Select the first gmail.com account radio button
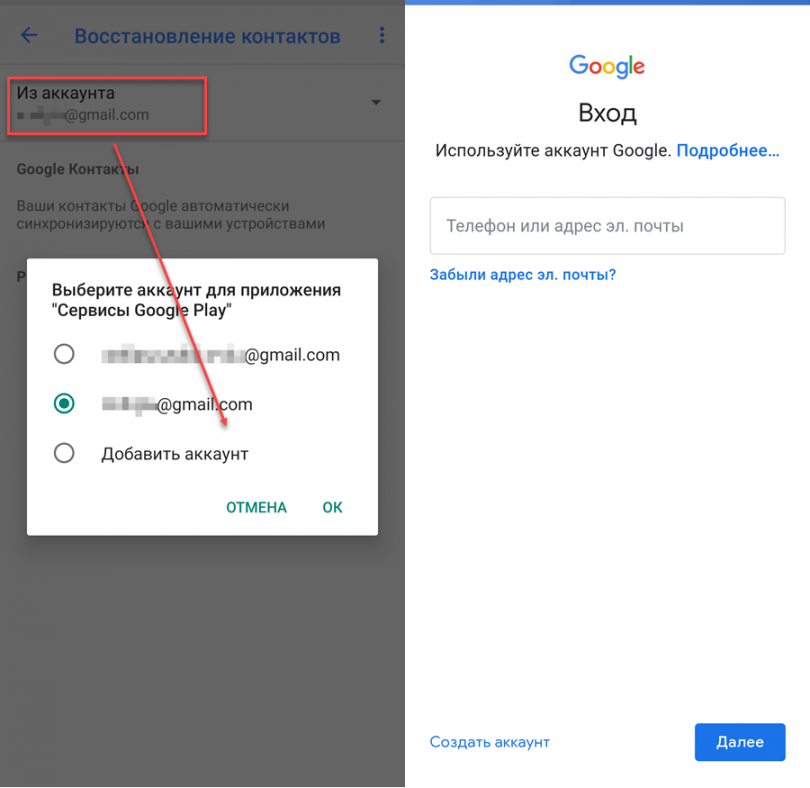This screenshot has height=788, width=810. (x=64, y=354)
